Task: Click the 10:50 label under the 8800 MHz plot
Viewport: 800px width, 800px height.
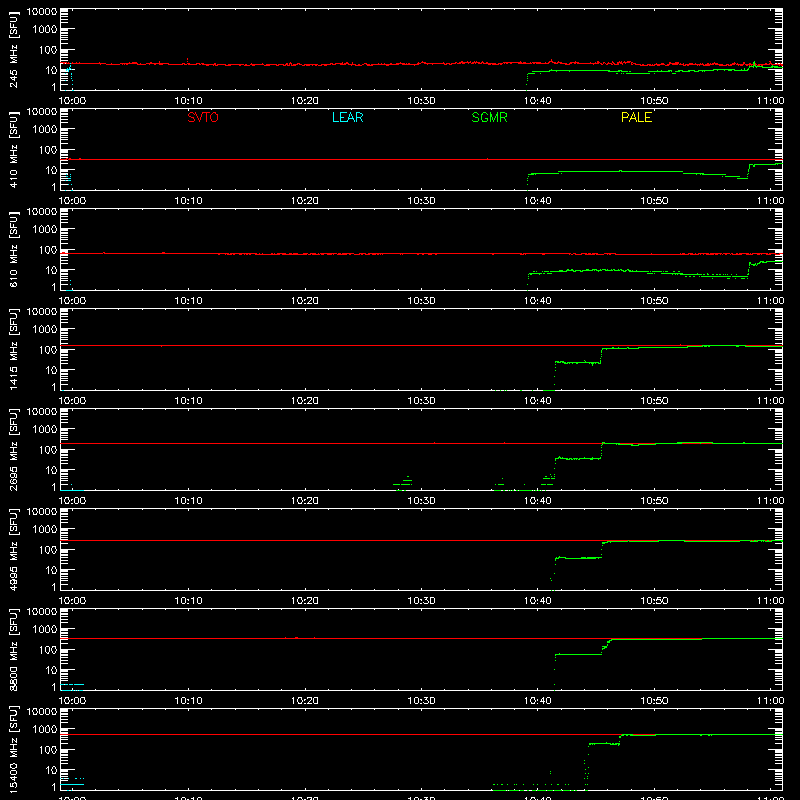Action: click(654, 701)
